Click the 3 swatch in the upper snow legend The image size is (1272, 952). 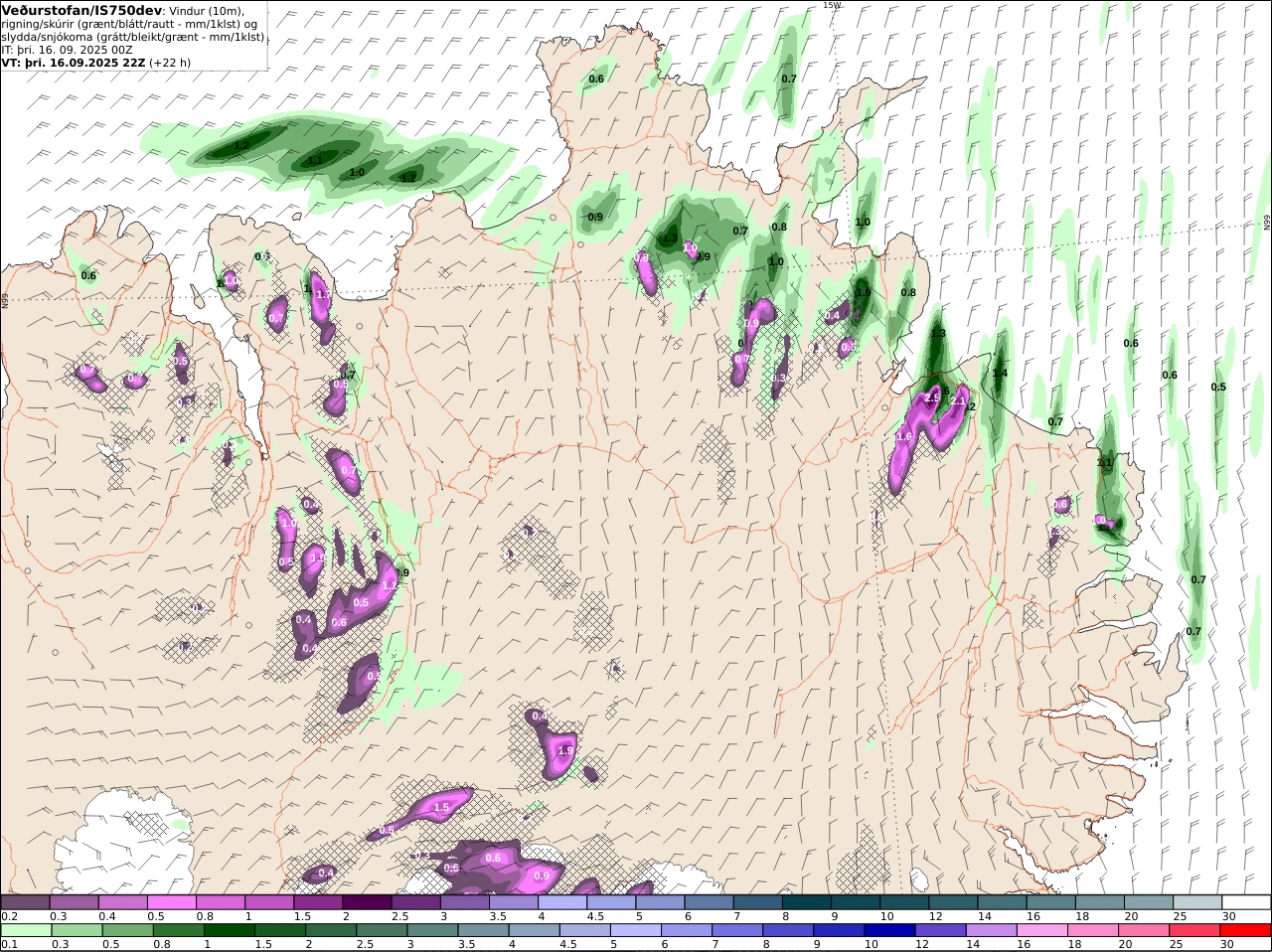pyautogui.click(x=464, y=901)
